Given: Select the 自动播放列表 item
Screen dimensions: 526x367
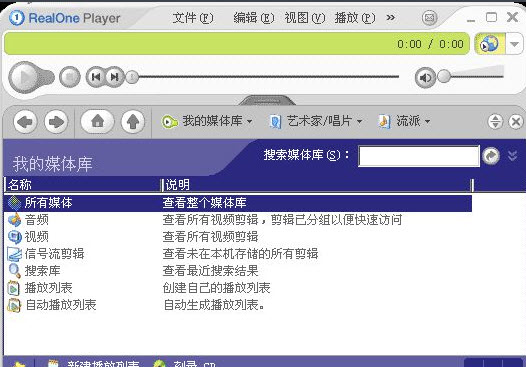Looking at the screenshot, I should [61, 305].
